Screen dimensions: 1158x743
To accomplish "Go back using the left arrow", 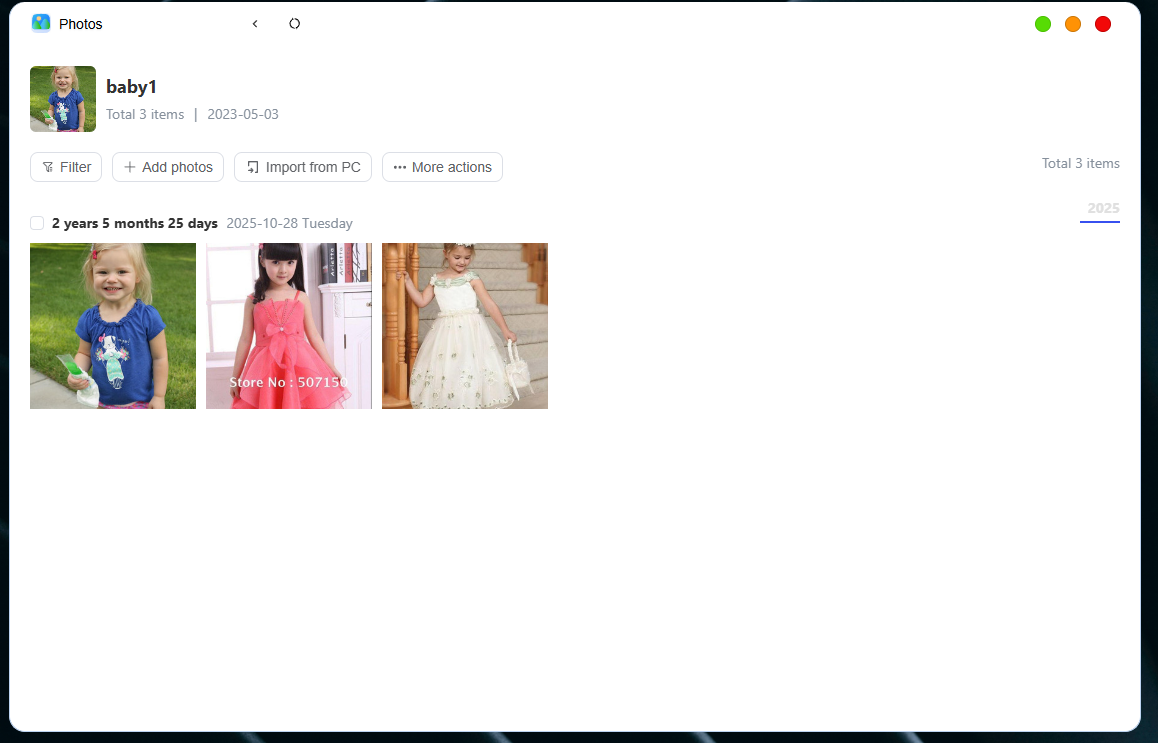I will (255, 24).
